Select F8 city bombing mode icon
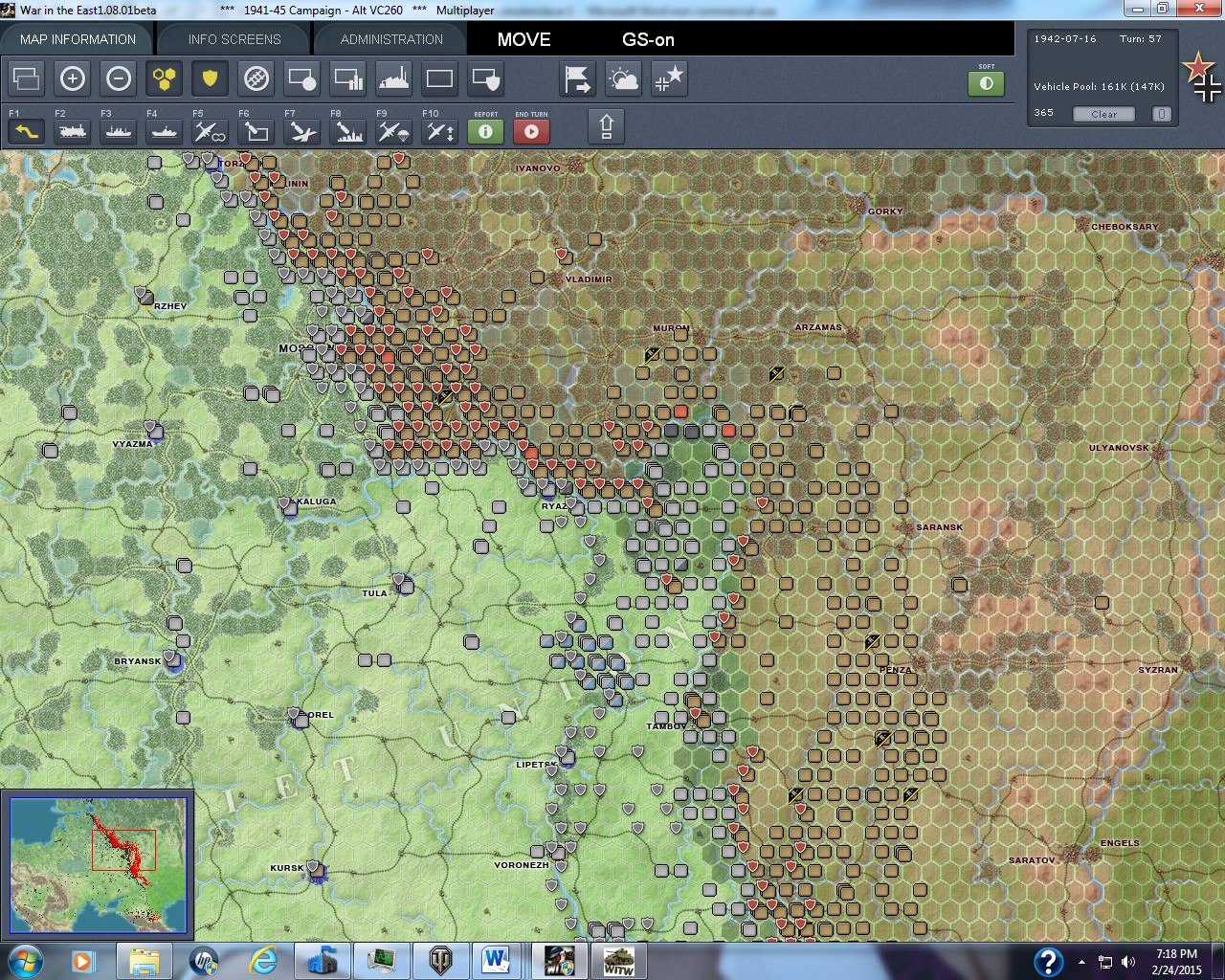This screenshot has width=1225, height=980. point(348,130)
